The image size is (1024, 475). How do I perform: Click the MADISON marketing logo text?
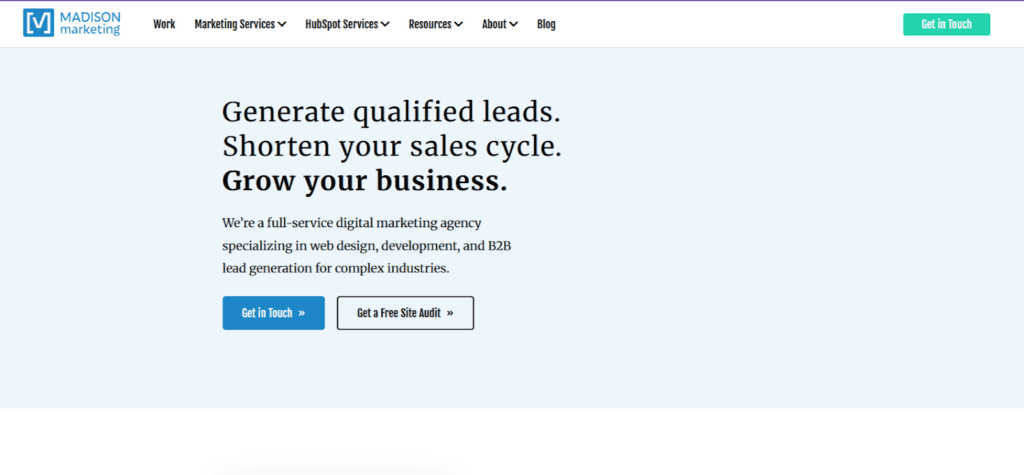pyautogui.click(x=90, y=23)
